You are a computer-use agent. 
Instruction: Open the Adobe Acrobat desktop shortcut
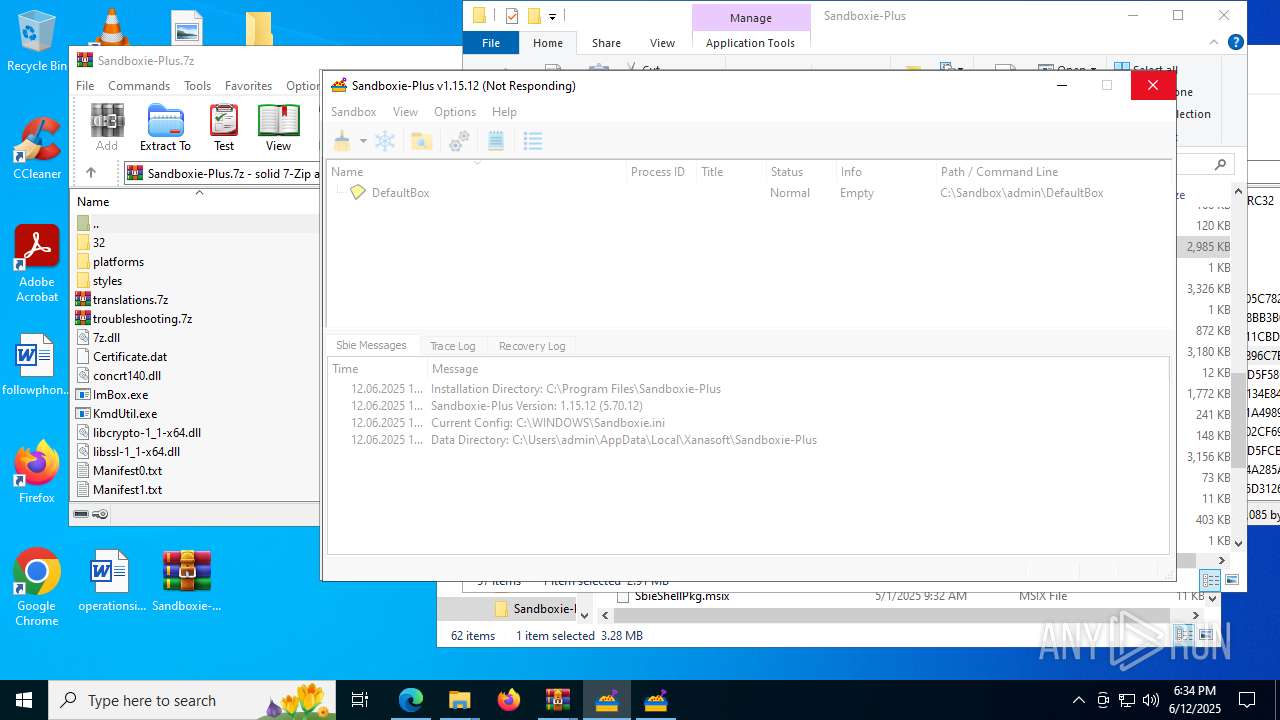pos(37,264)
